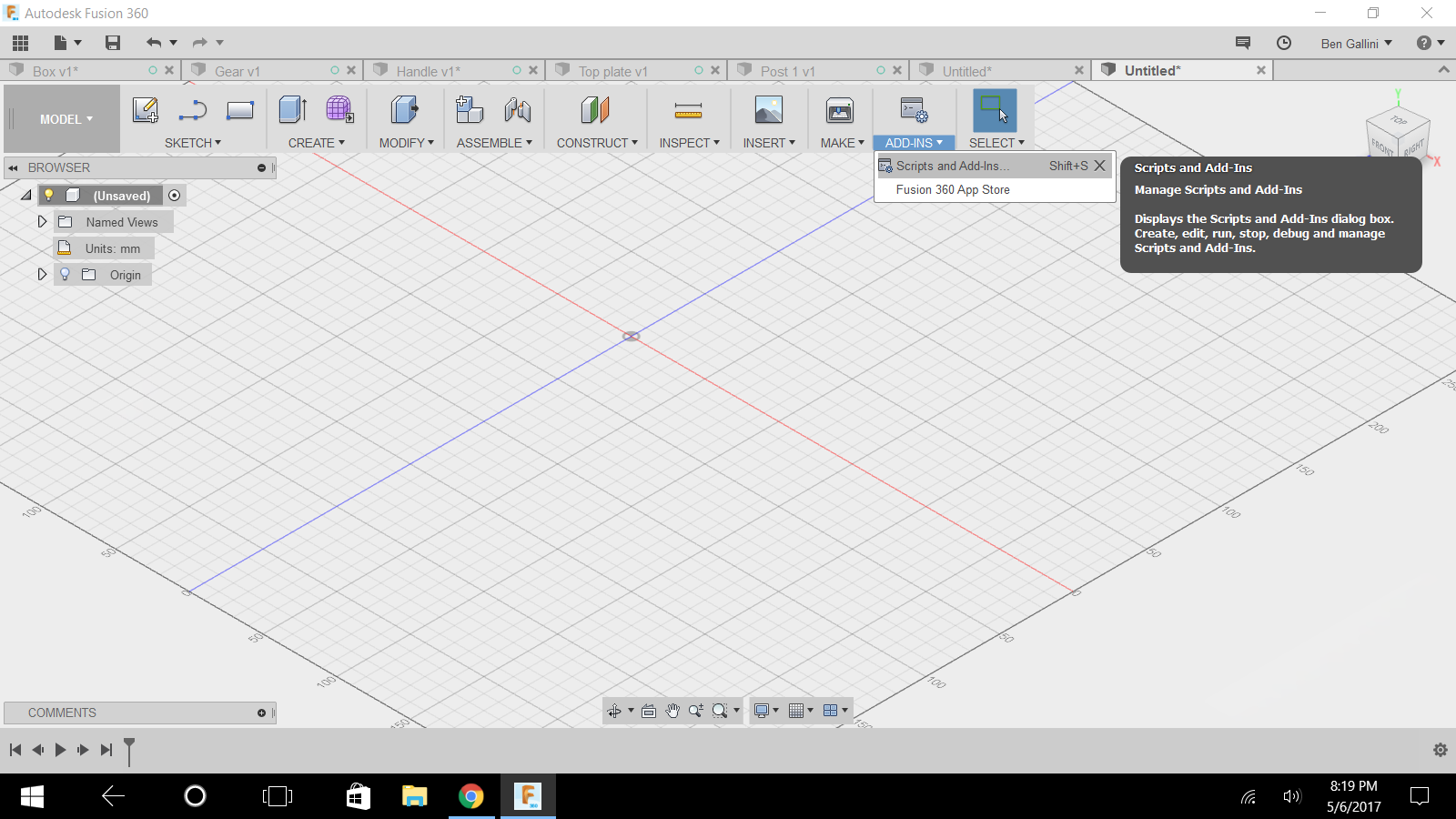Click the timeline Play button
The image size is (1456, 819).
pos(60,750)
